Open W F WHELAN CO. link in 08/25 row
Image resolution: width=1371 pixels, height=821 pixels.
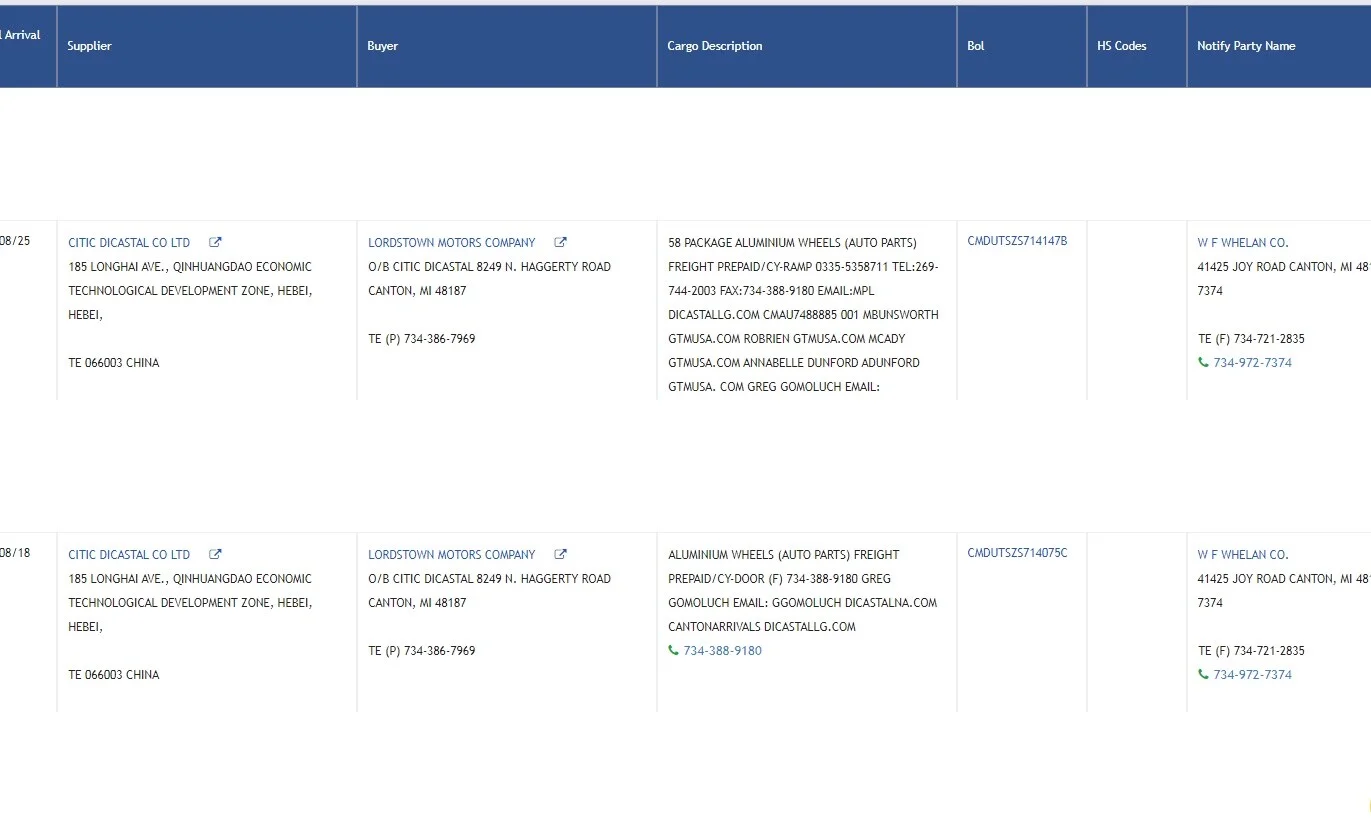(x=1243, y=242)
